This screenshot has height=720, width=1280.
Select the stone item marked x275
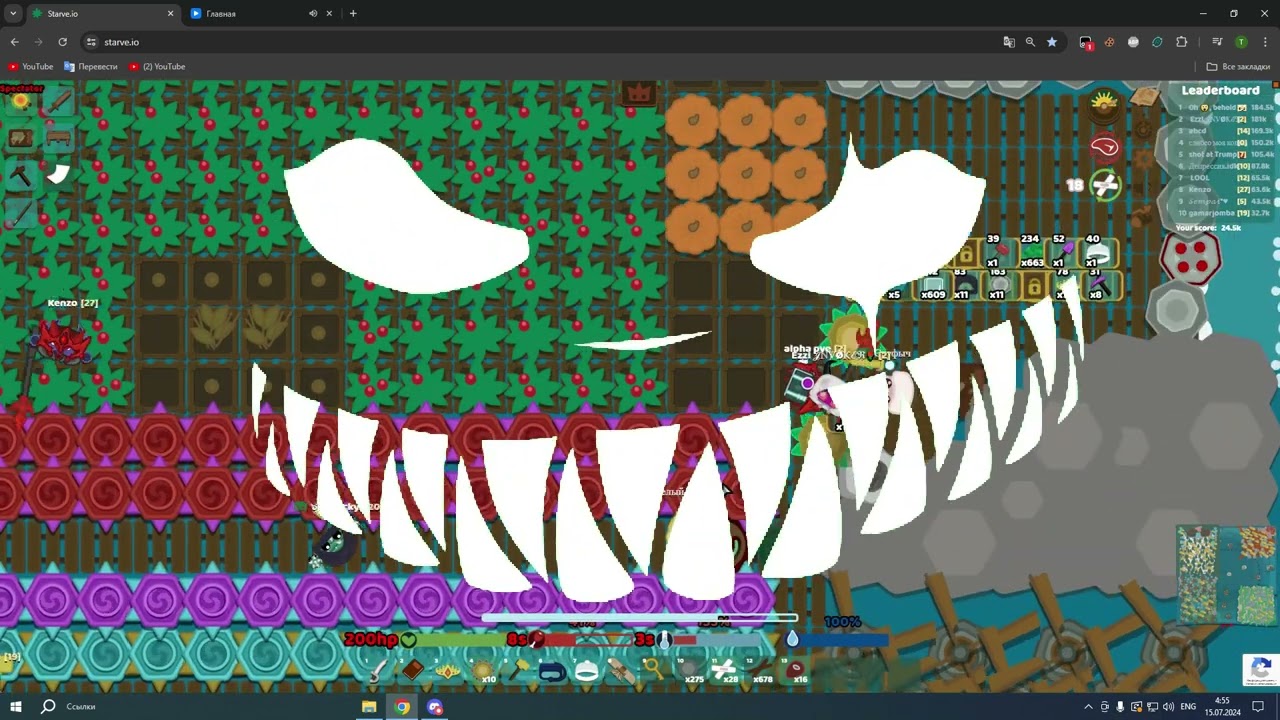(691, 669)
